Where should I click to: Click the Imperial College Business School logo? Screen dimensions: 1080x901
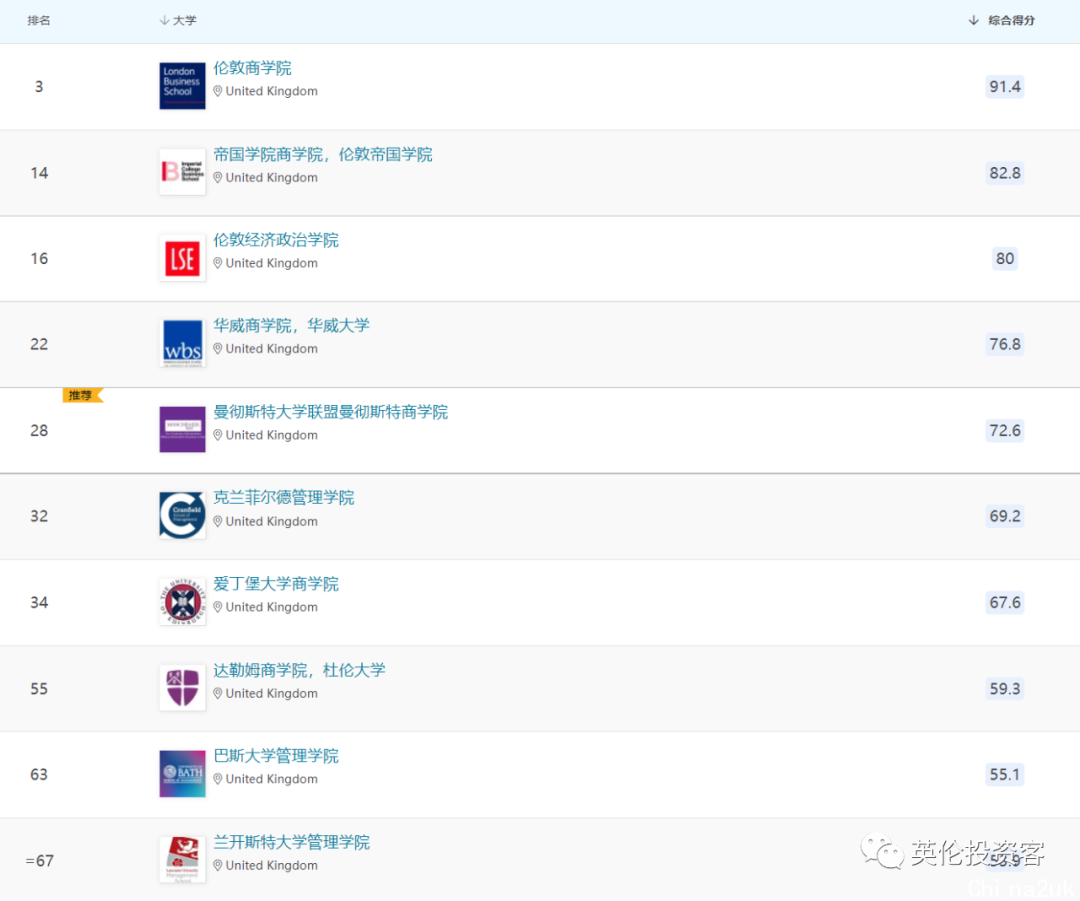point(183,172)
